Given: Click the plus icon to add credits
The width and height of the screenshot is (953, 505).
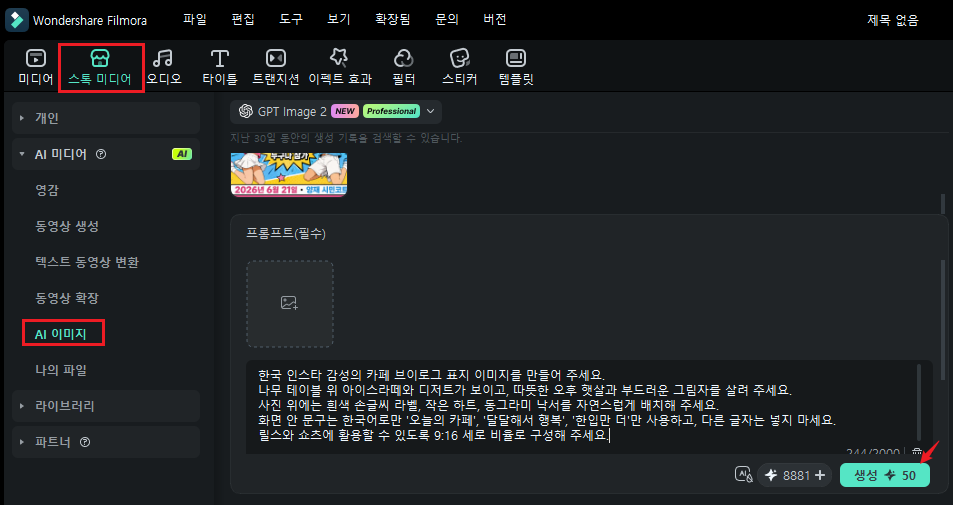Looking at the screenshot, I should (x=820, y=475).
